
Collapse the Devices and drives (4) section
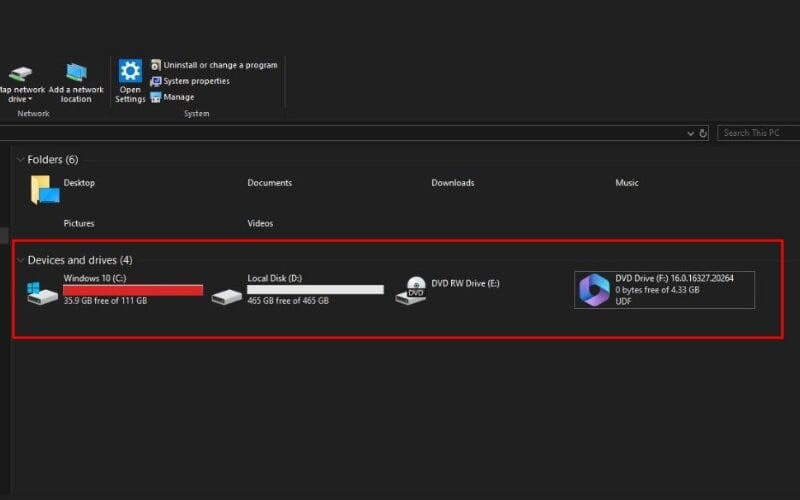(x=19, y=260)
